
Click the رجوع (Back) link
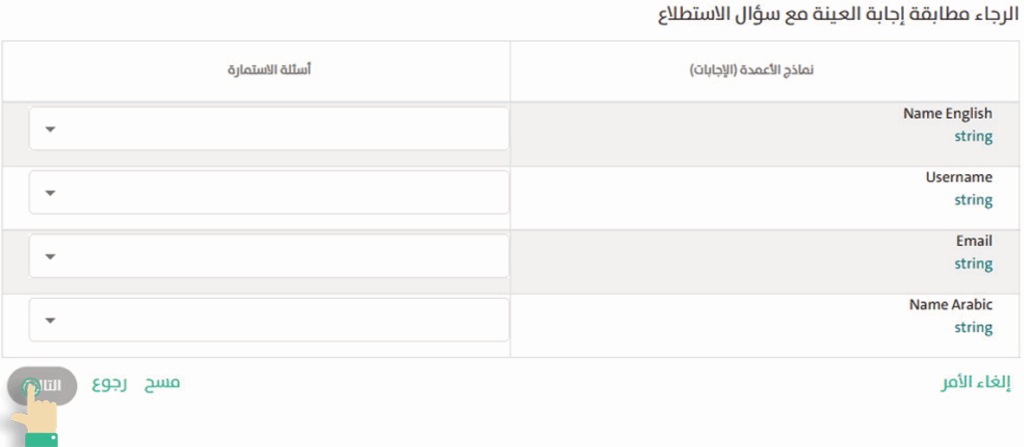click(x=109, y=383)
